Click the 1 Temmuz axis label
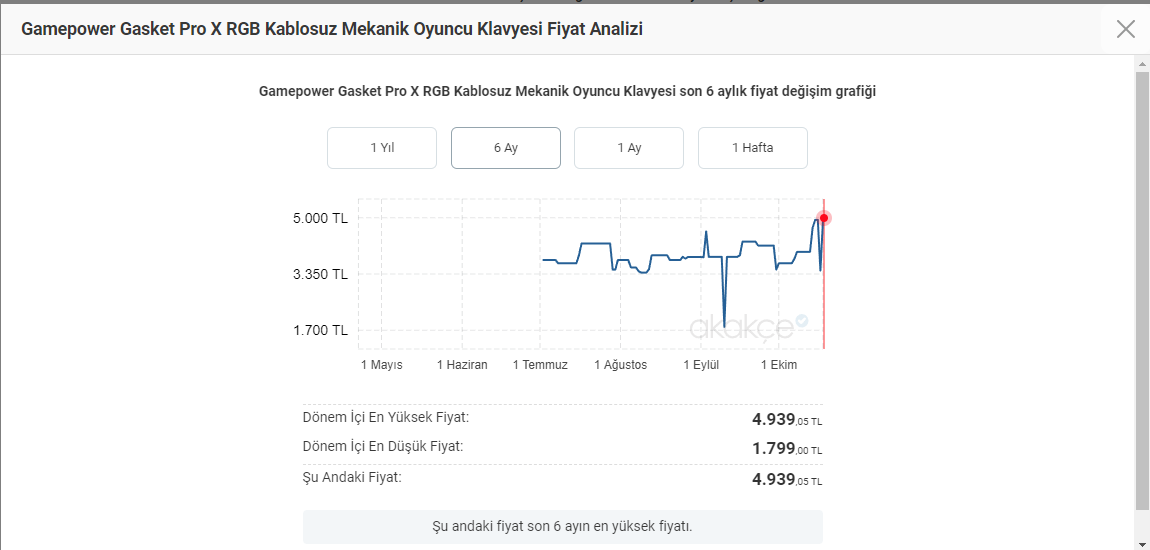Viewport: 1150px width, 550px height. (x=540, y=365)
